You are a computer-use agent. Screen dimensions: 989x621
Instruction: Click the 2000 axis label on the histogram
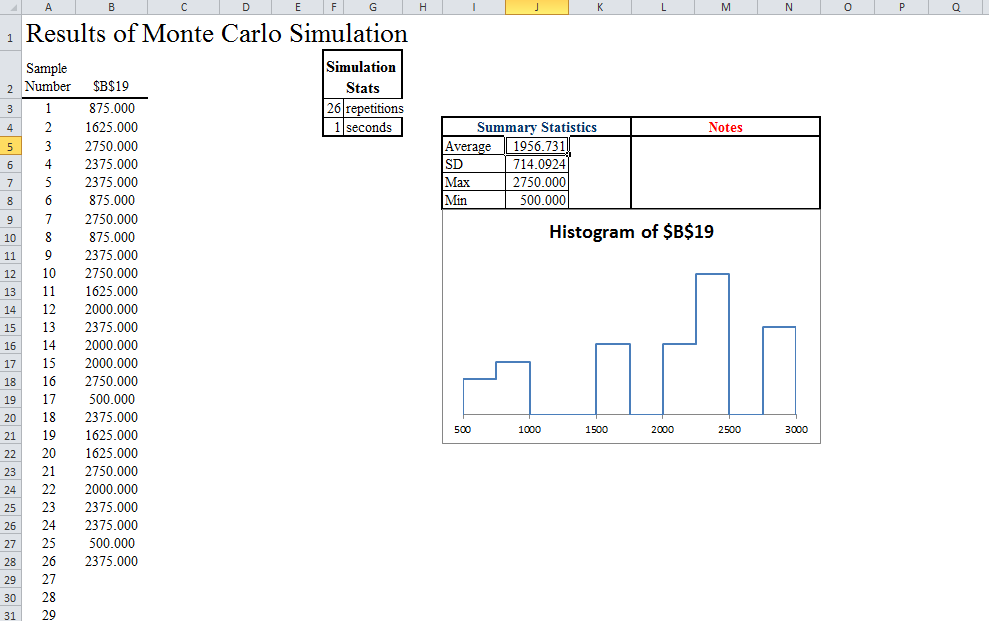[662, 429]
